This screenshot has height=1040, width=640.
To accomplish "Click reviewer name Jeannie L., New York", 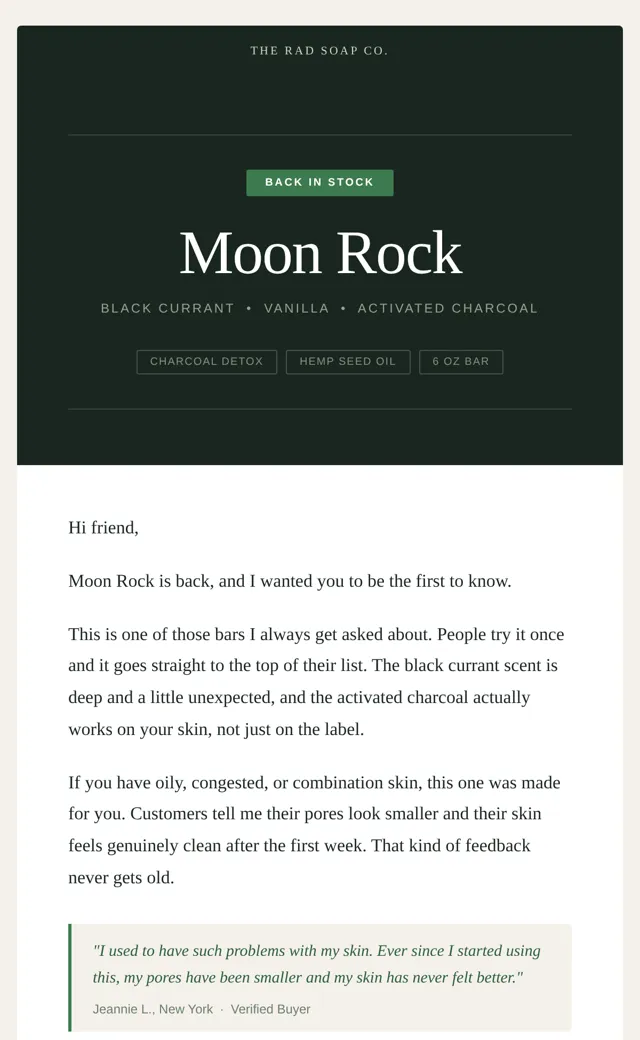I will 153,1009.
